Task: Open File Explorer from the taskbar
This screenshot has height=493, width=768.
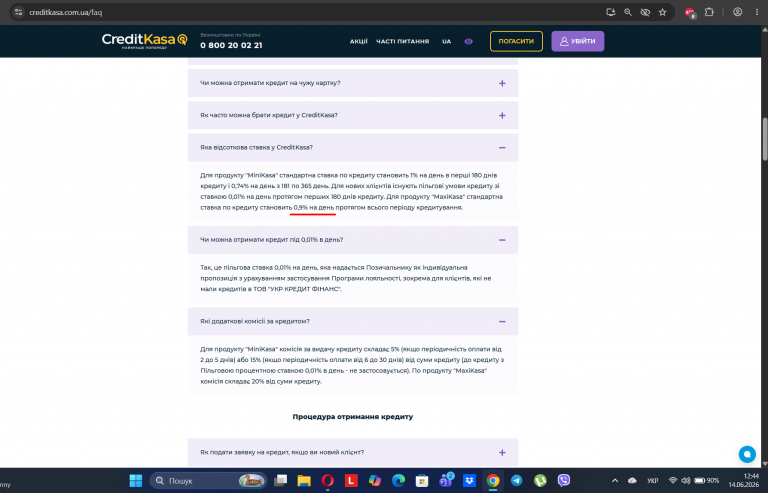Action: pyautogui.click(x=304, y=481)
